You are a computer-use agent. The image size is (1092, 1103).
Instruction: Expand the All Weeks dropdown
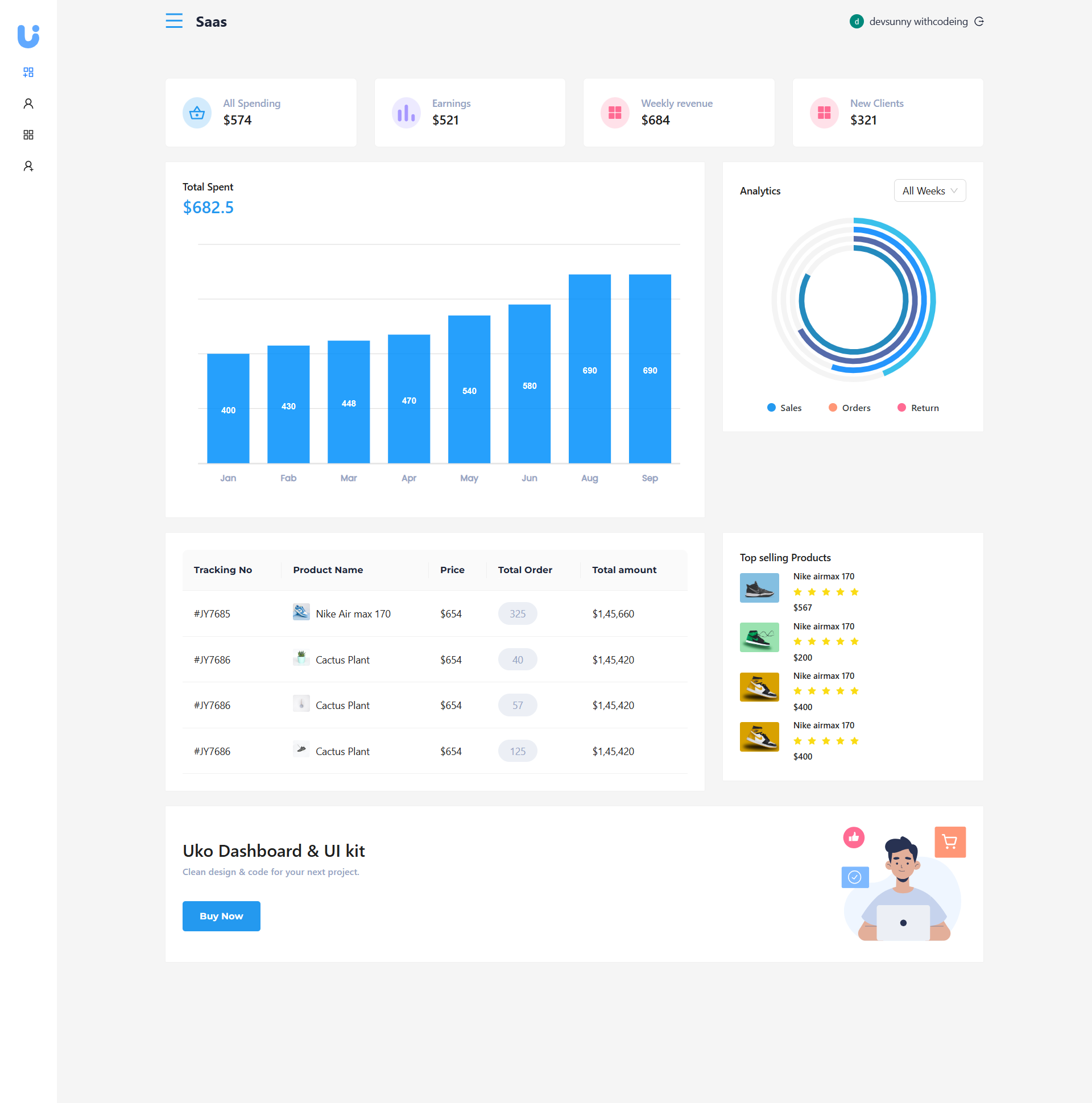pos(929,190)
